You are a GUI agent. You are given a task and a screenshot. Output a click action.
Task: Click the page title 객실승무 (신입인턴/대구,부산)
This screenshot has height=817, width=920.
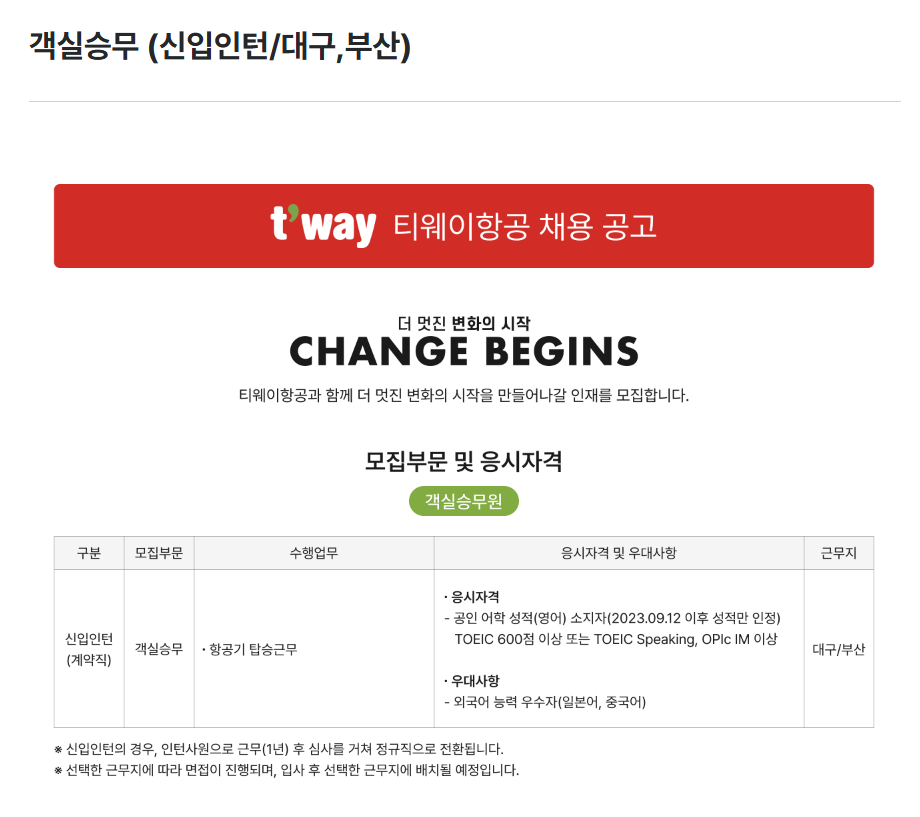(x=220, y=46)
